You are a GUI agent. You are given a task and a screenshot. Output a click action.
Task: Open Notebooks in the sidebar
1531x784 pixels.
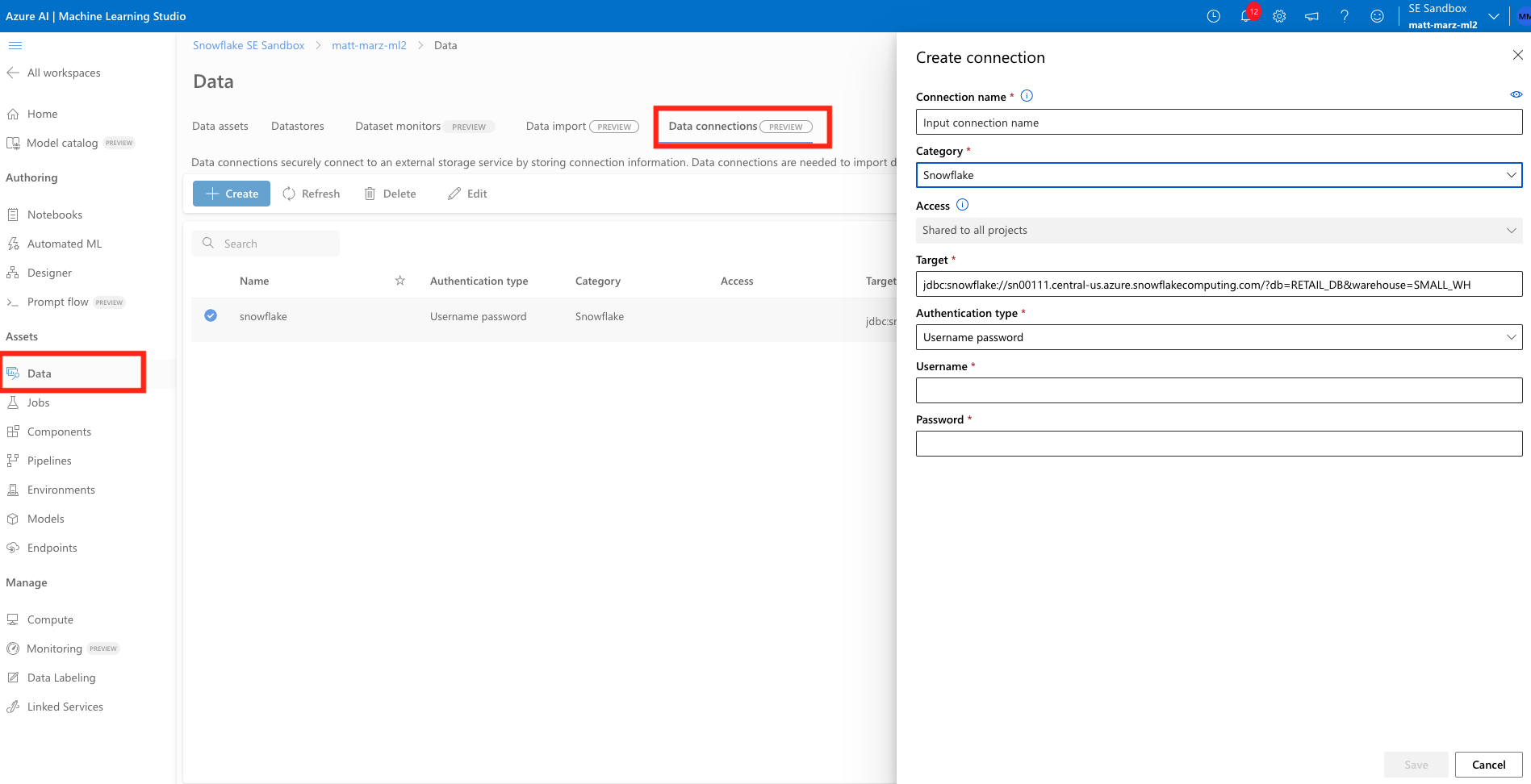point(54,215)
